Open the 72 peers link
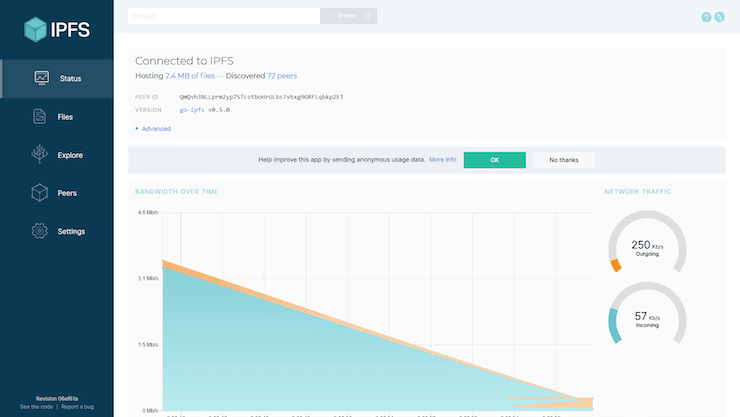Image resolution: width=740 pixels, height=417 pixels. click(283, 76)
